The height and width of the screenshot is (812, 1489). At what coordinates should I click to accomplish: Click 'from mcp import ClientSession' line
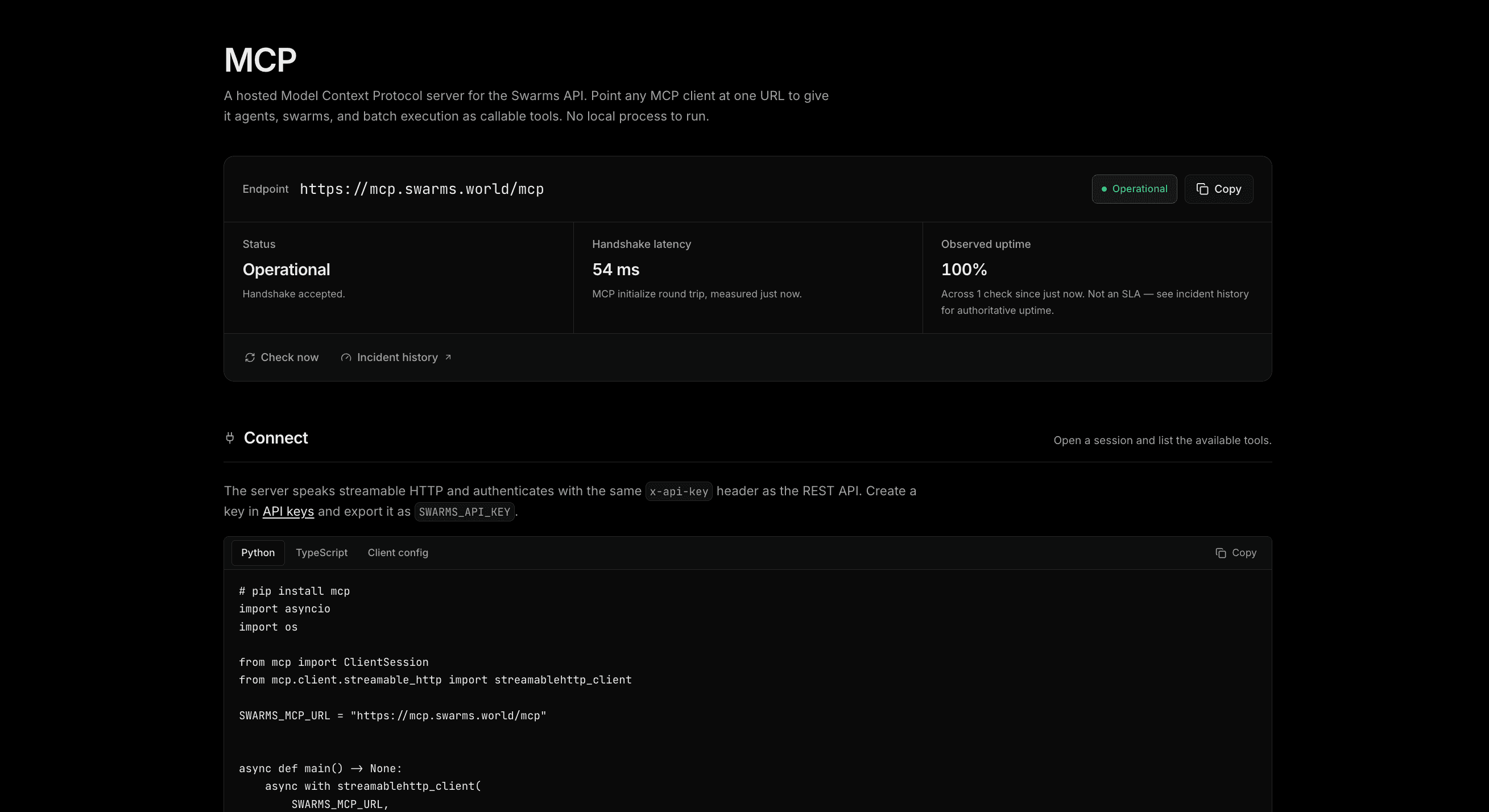[x=333, y=662]
